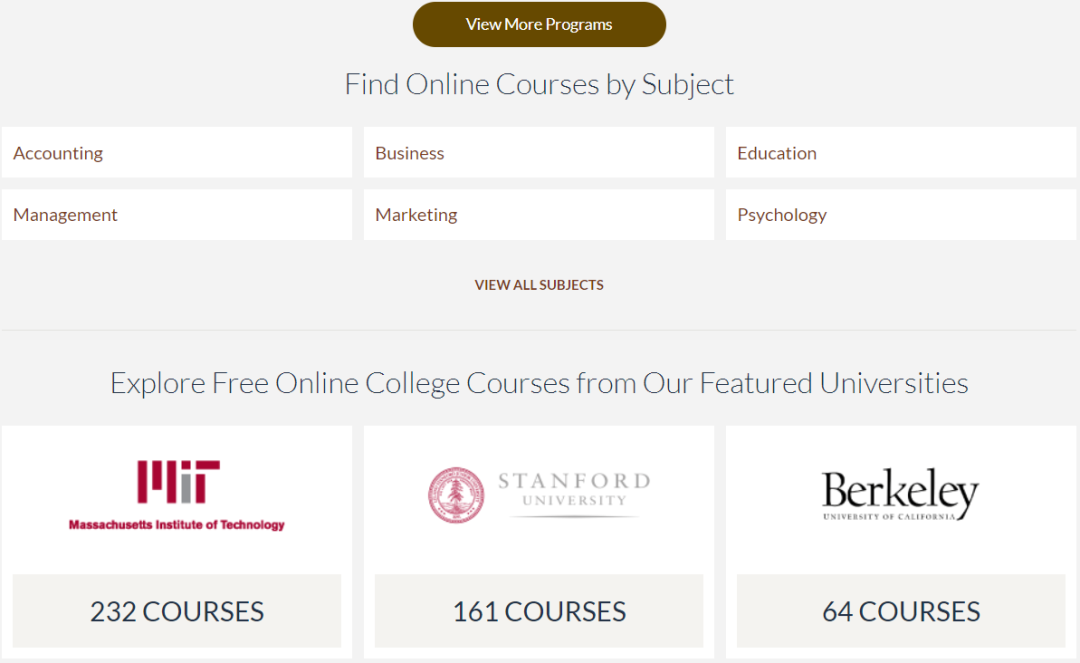Open MIT's 232 COURSES button

pos(177,611)
